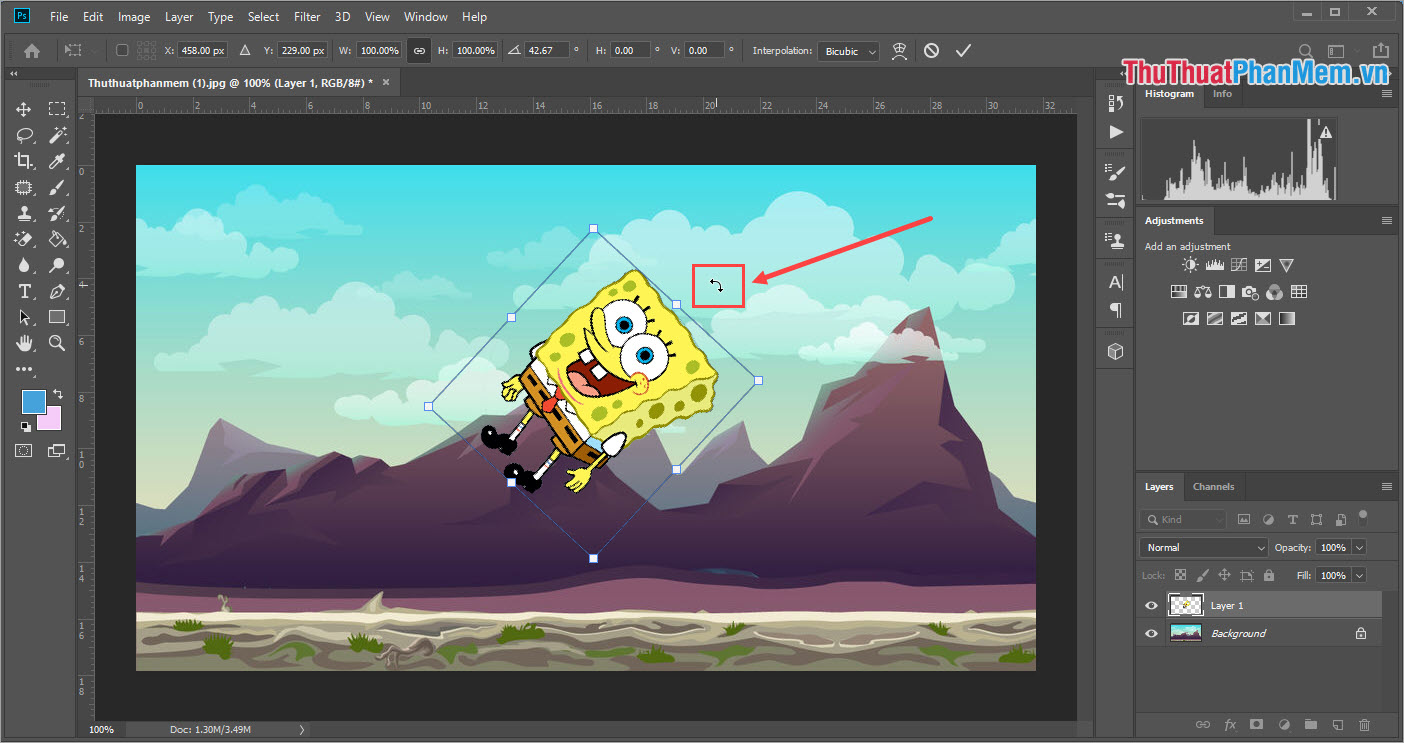Open the Interpolation dropdown
This screenshot has height=743, width=1404.
click(848, 50)
